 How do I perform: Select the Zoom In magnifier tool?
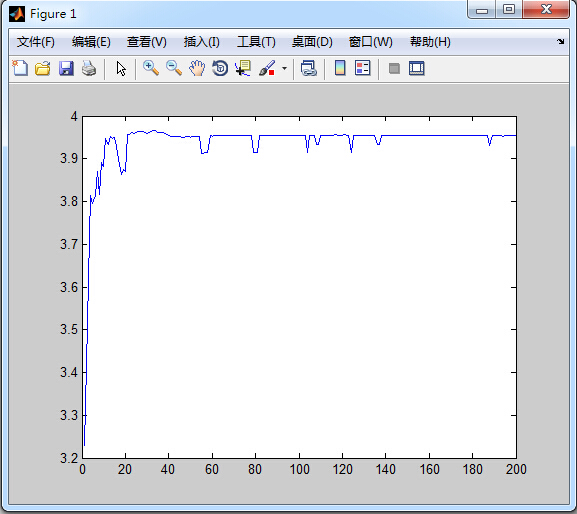coord(151,68)
